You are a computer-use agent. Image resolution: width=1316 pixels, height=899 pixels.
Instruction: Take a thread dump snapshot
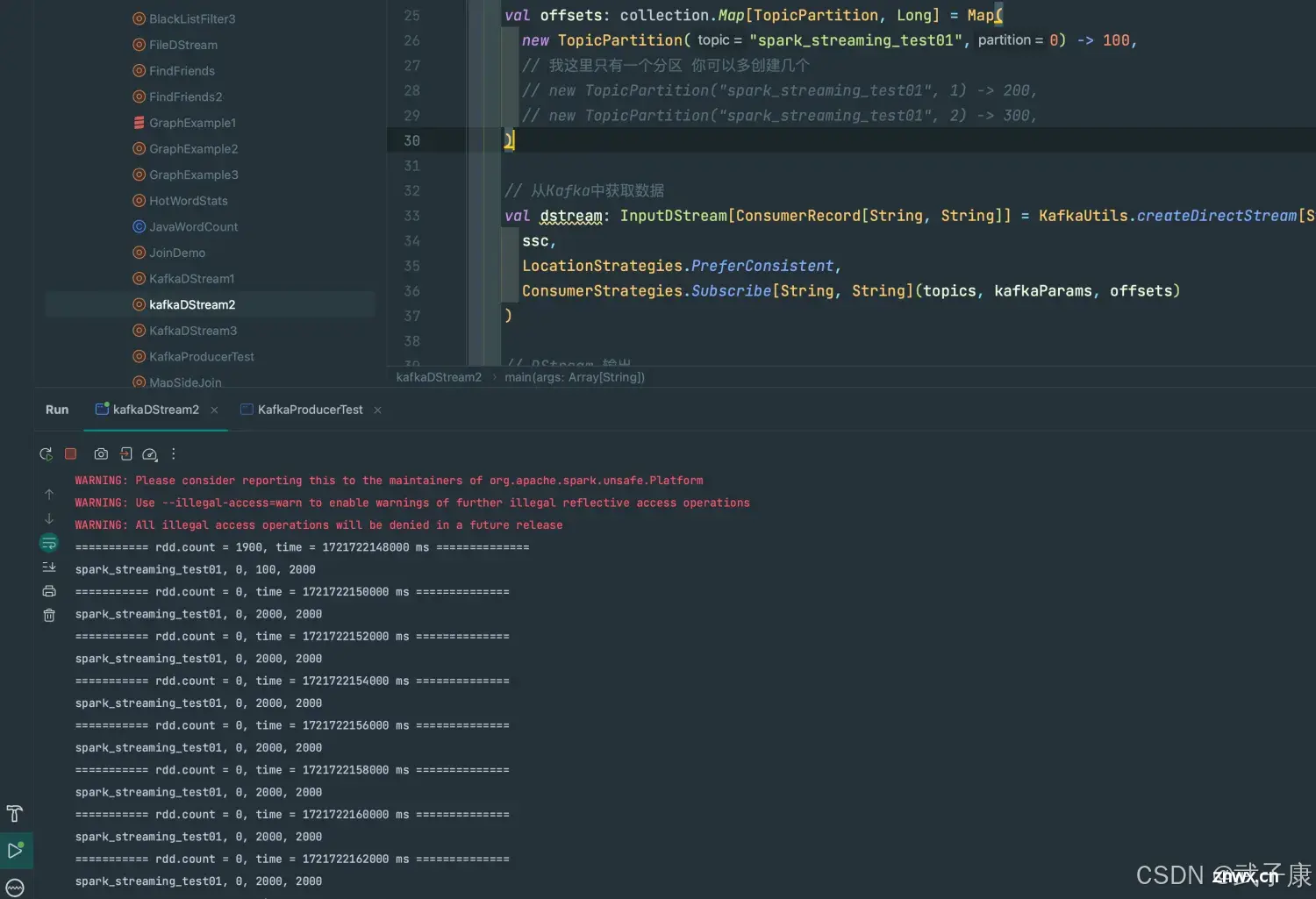(x=101, y=454)
